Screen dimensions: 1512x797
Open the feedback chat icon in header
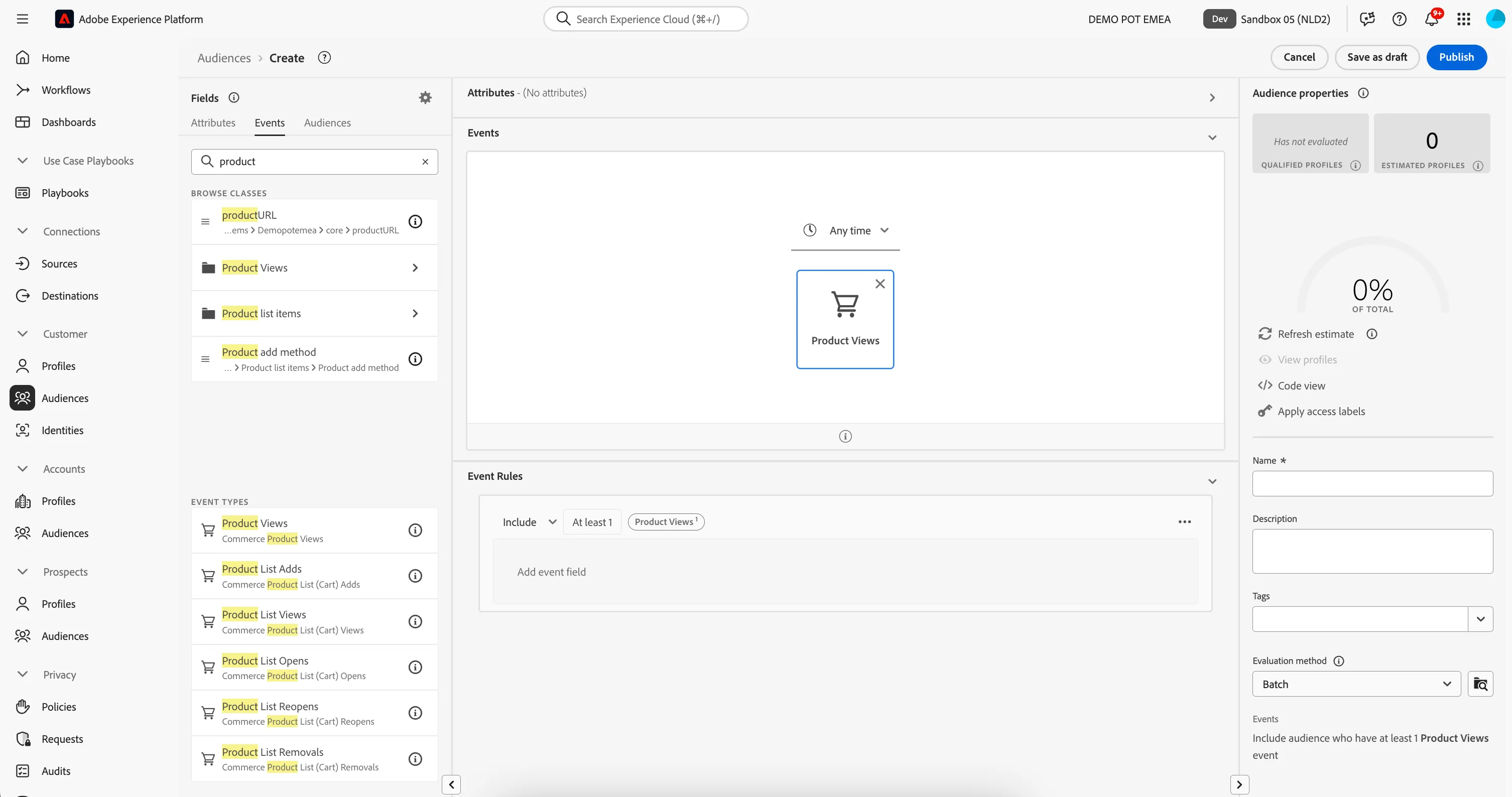pyautogui.click(x=1367, y=19)
